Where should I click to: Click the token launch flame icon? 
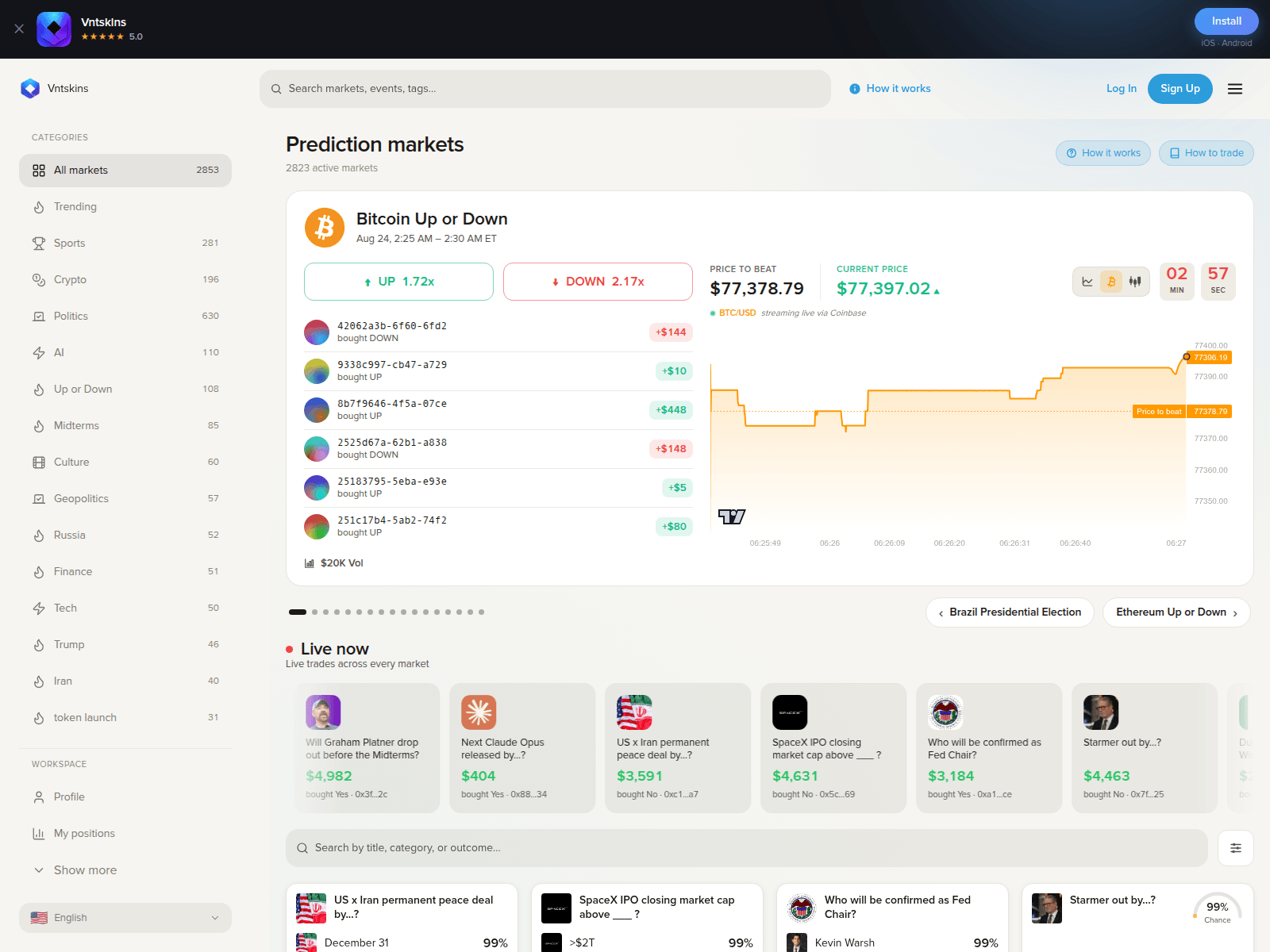point(39,718)
